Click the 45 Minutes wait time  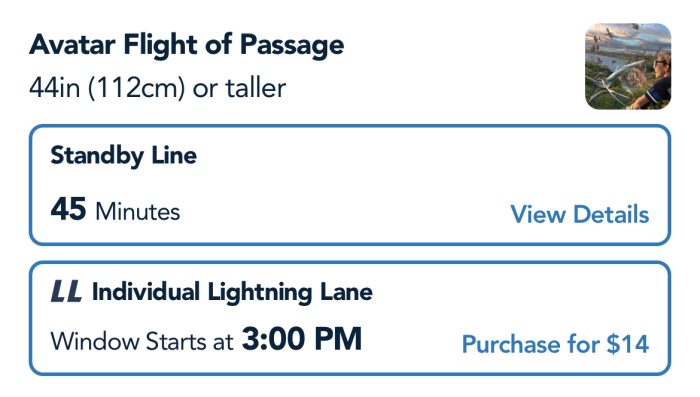115,209
